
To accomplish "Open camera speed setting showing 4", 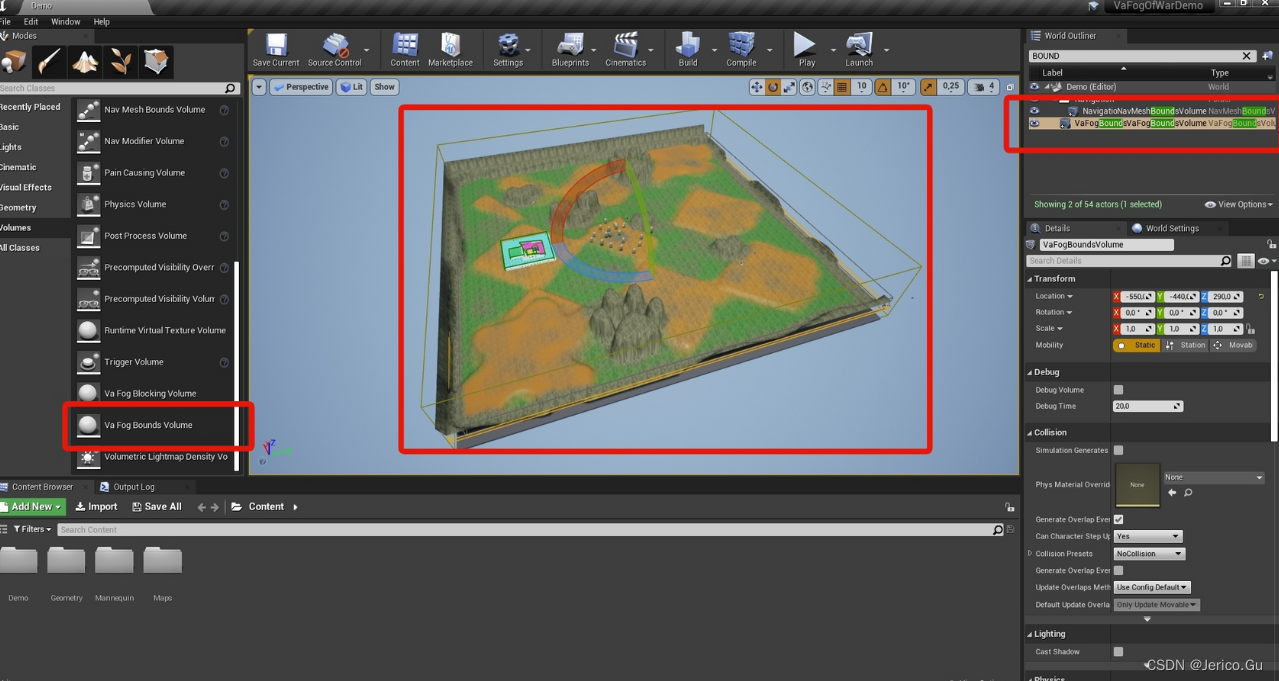I will [x=984, y=87].
